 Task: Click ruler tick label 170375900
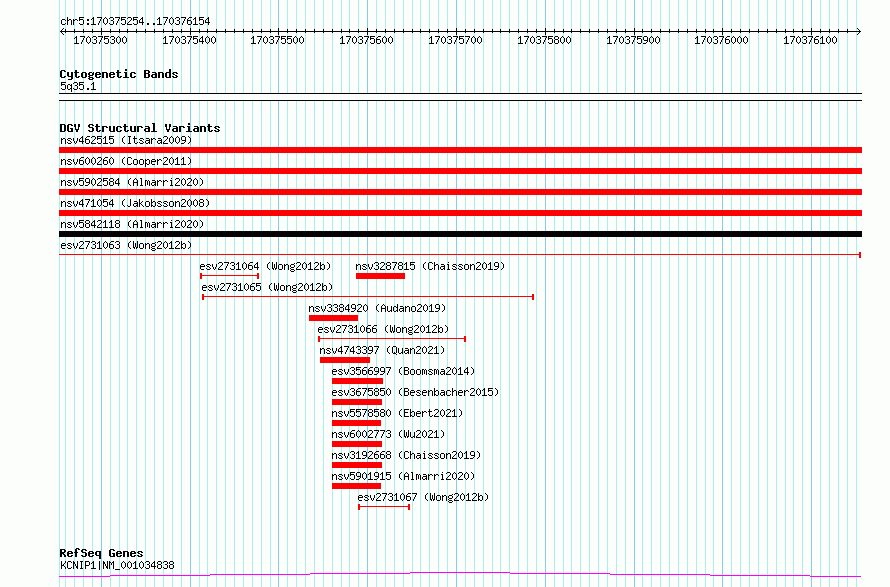633,40
